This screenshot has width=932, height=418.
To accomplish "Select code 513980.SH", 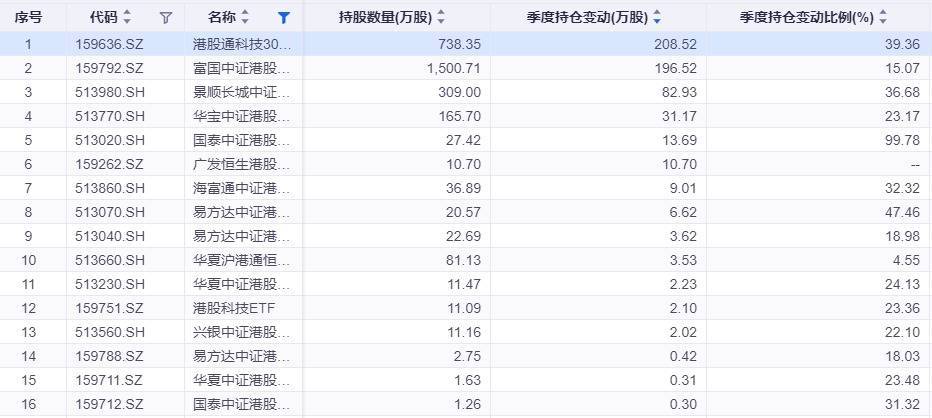I will point(110,92).
